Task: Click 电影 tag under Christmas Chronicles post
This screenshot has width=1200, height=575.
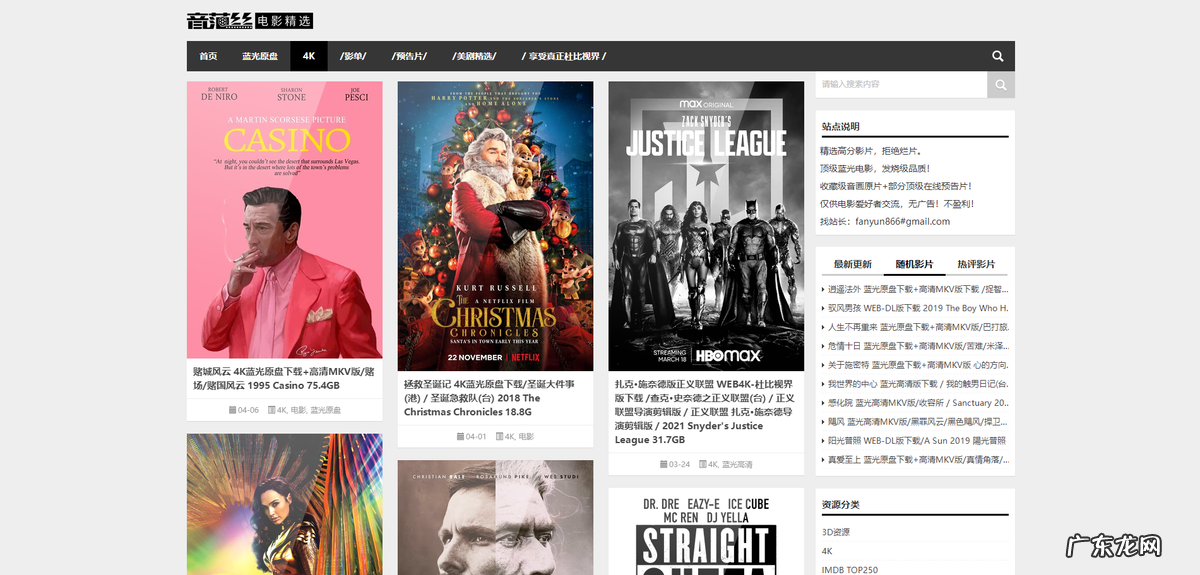Action: [526, 436]
